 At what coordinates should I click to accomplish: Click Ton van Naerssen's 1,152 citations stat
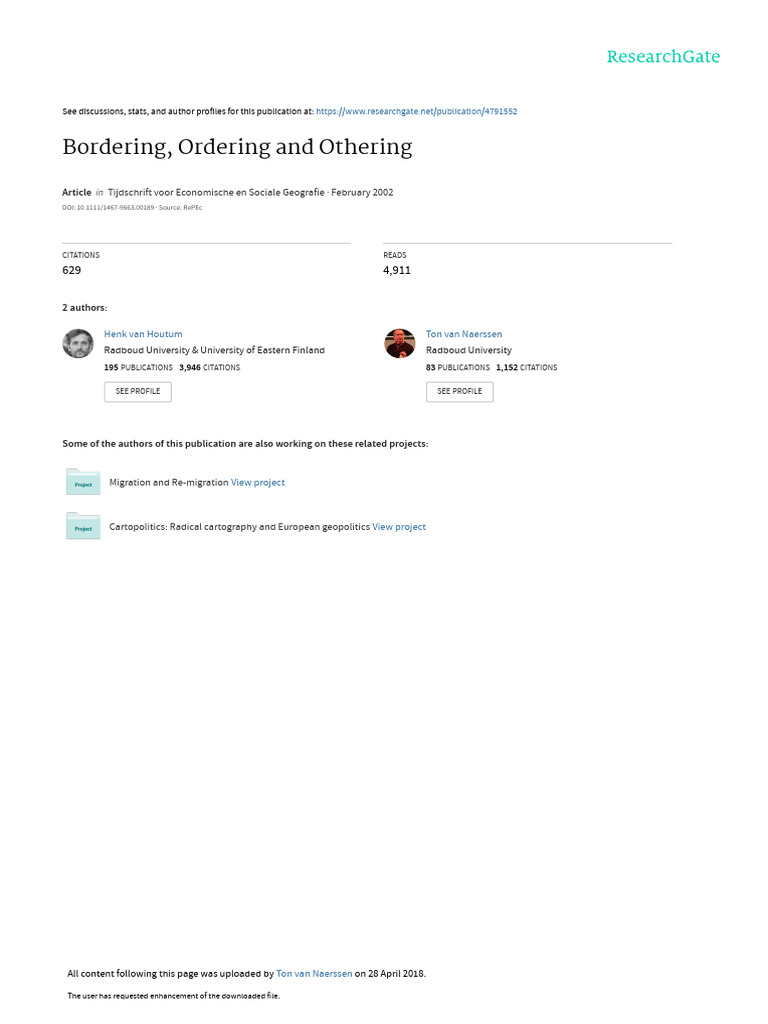coord(527,367)
